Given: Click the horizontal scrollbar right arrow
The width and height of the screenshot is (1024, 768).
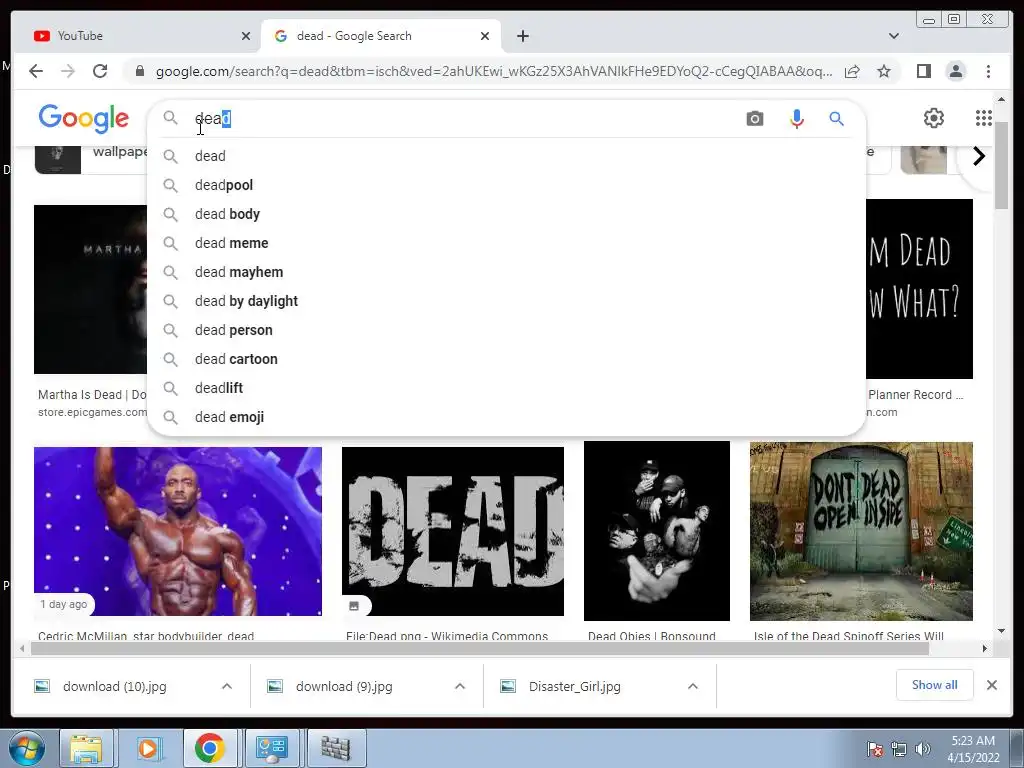Looking at the screenshot, I should [x=985, y=648].
